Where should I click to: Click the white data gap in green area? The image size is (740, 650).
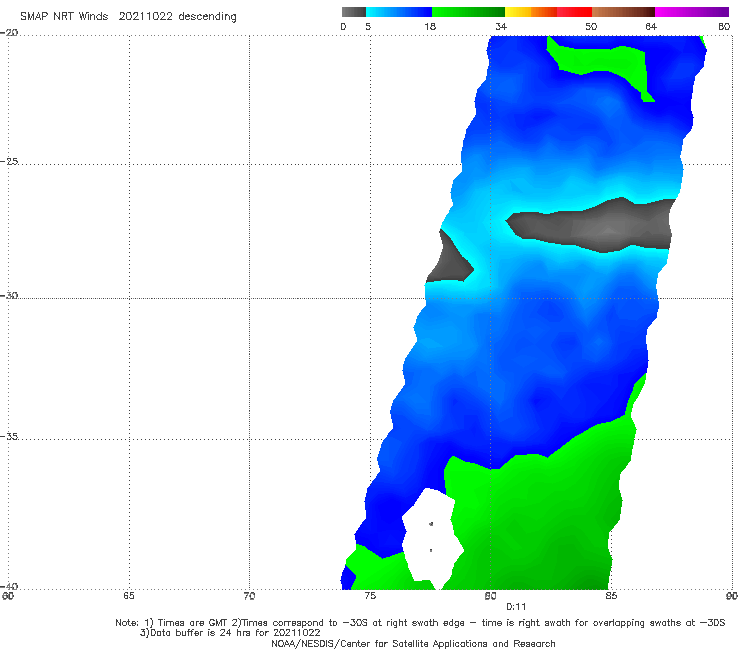[432, 538]
